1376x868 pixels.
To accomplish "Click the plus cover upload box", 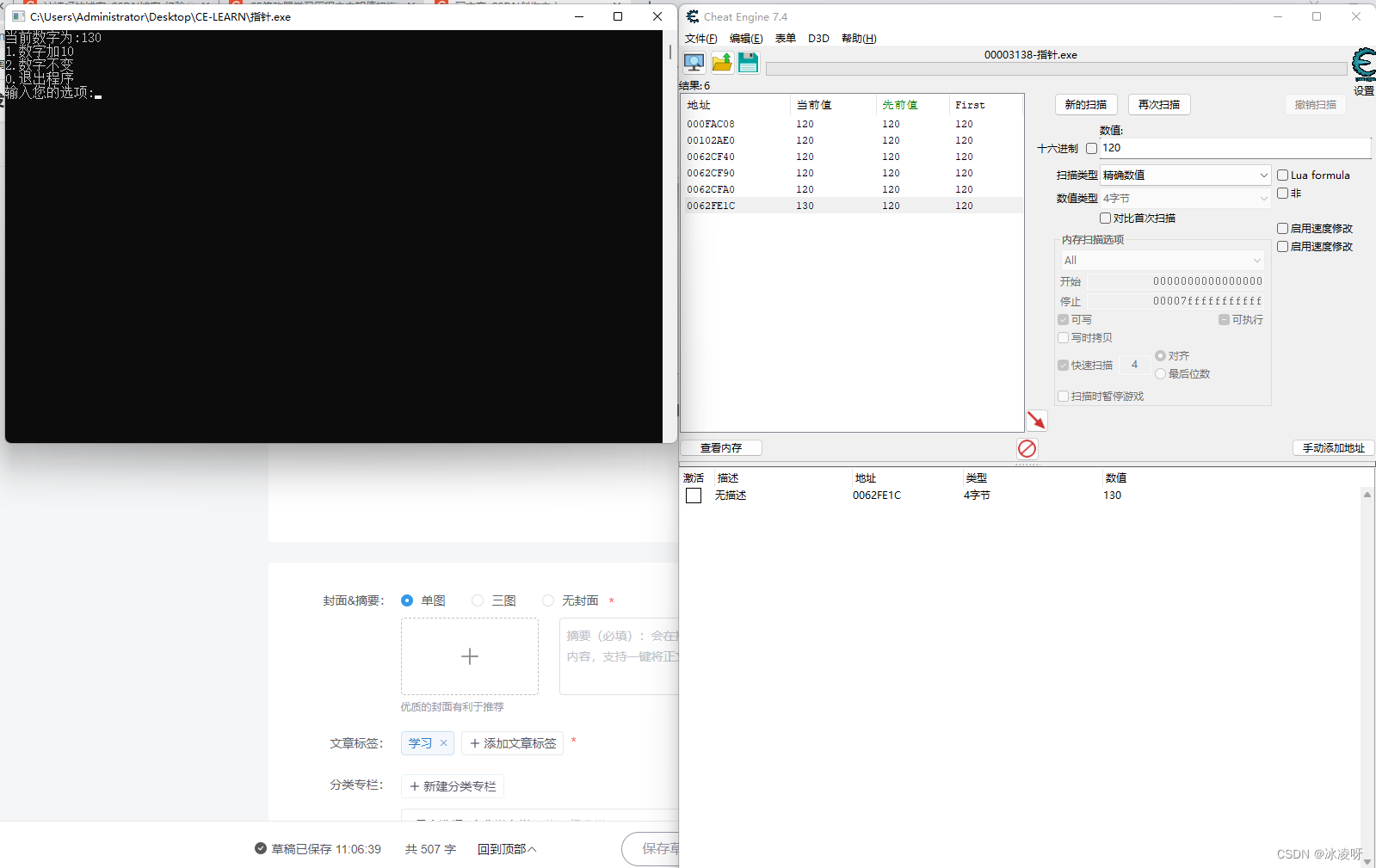I will [x=470, y=656].
